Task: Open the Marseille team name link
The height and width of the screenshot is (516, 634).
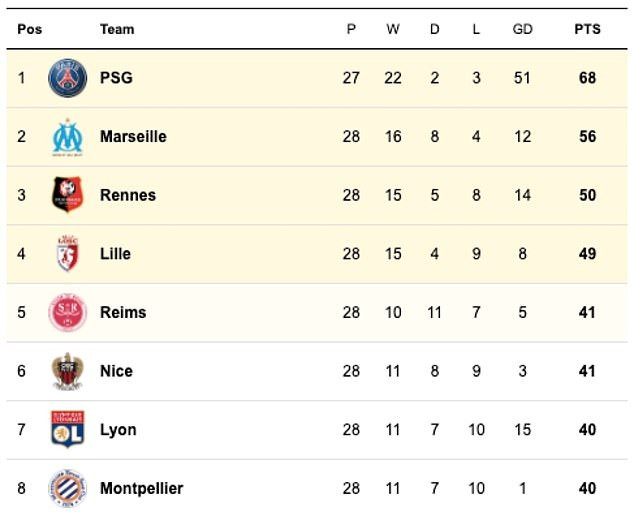Action: point(133,136)
